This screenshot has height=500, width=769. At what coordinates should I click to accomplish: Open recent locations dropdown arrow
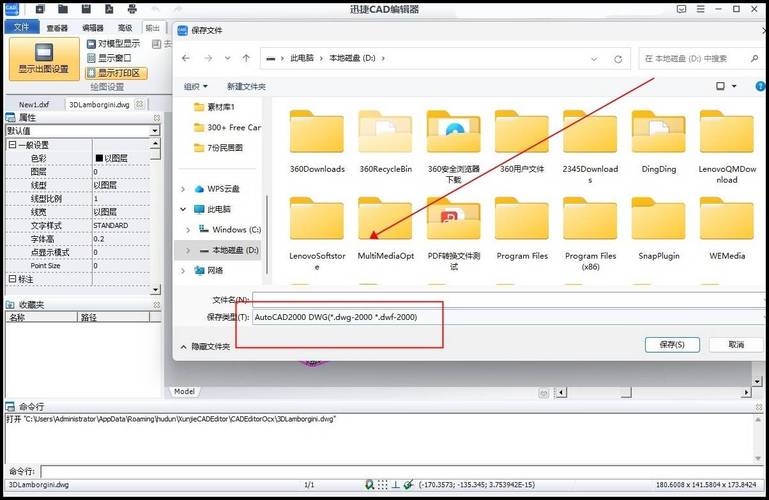(228, 58)
